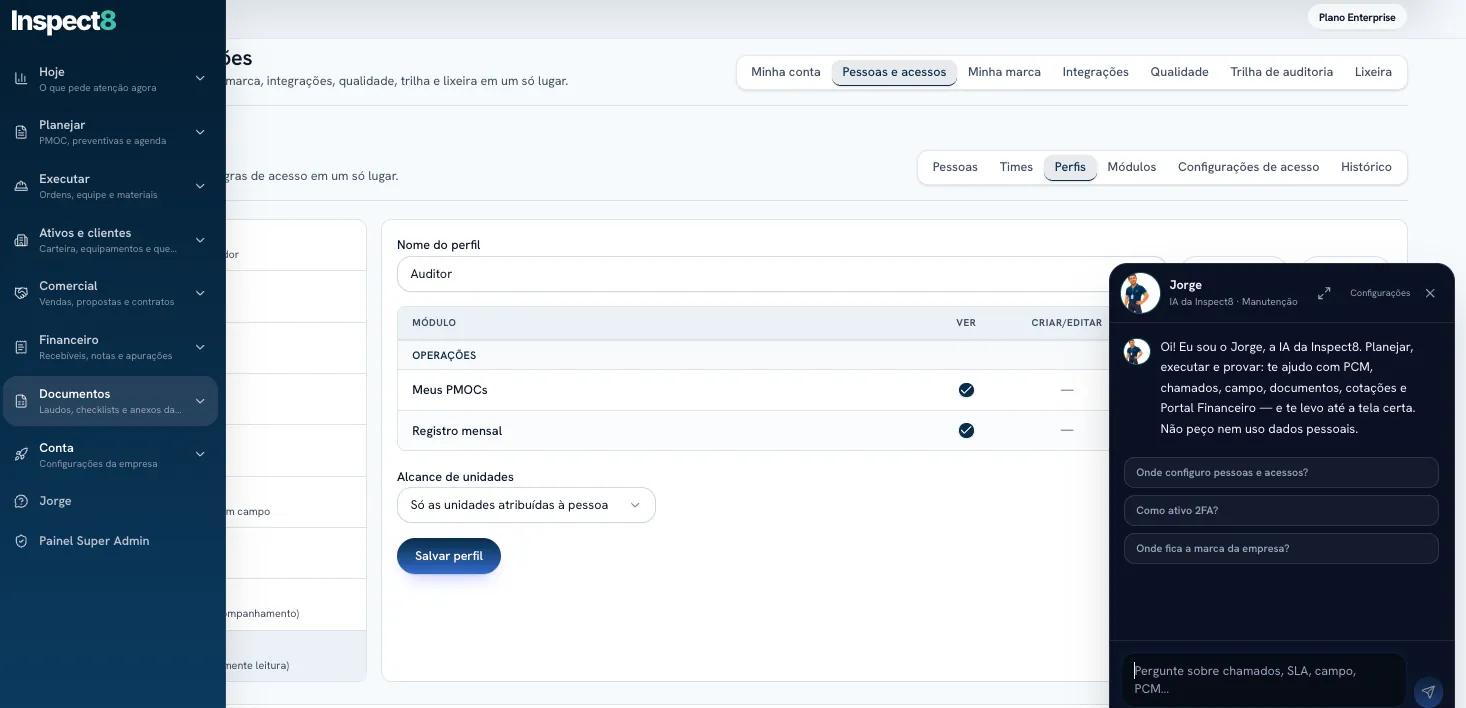Click the Inspect8 logo
Screen dimensions: 1466x708
tap(64, 21)
